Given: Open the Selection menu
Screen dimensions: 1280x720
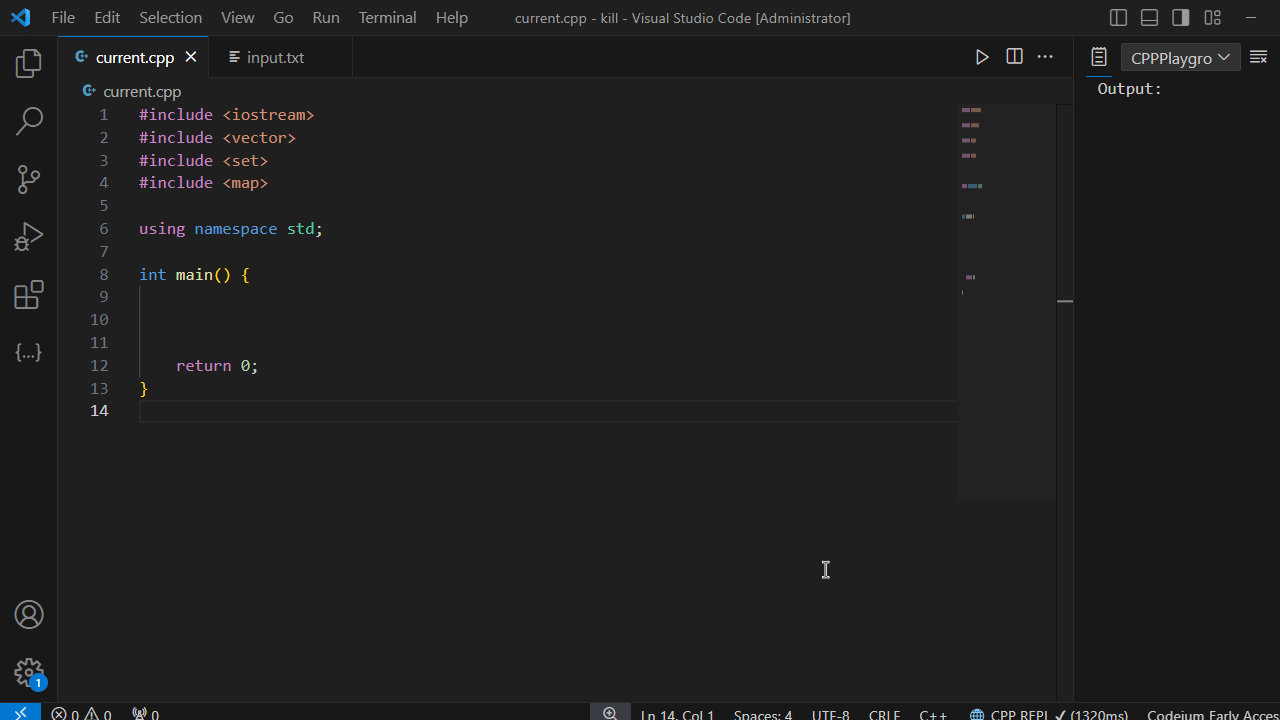Looking at the screenshot, I should [170, 17].
